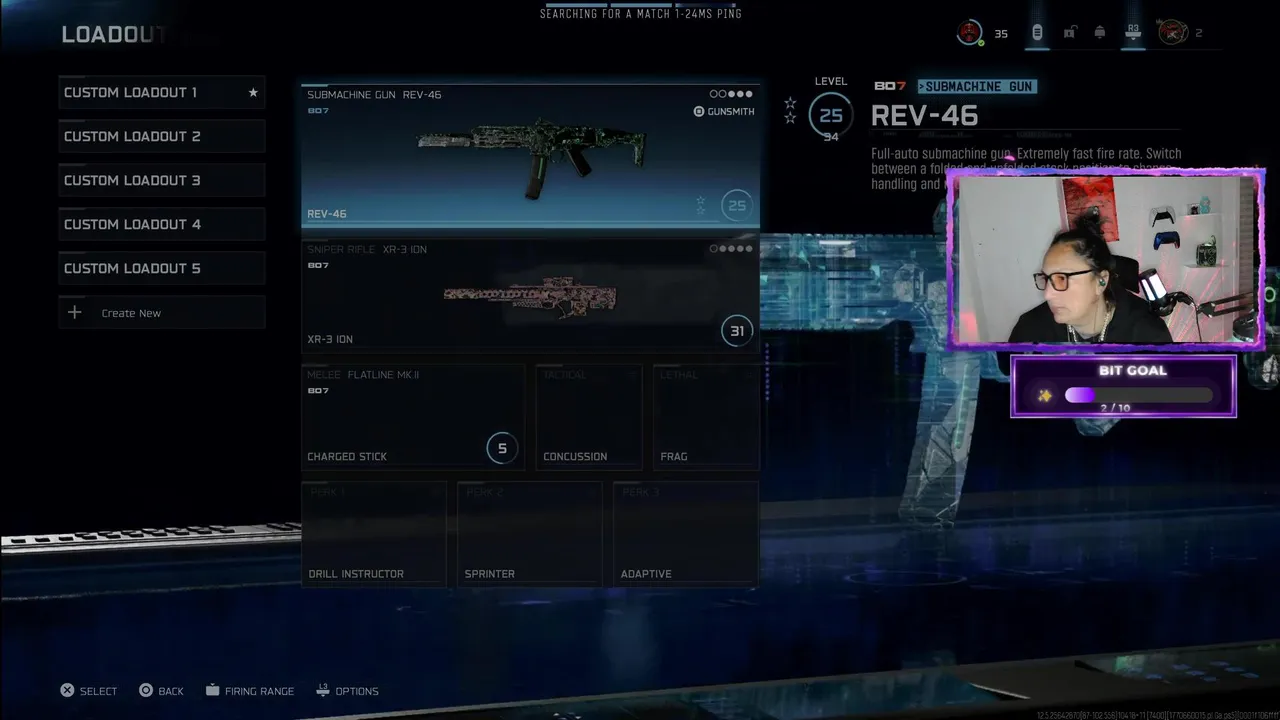Open the Frag lethal slot
Image resolution: width=1280 pixels, height=720 pixels.
tap(706, 417)
